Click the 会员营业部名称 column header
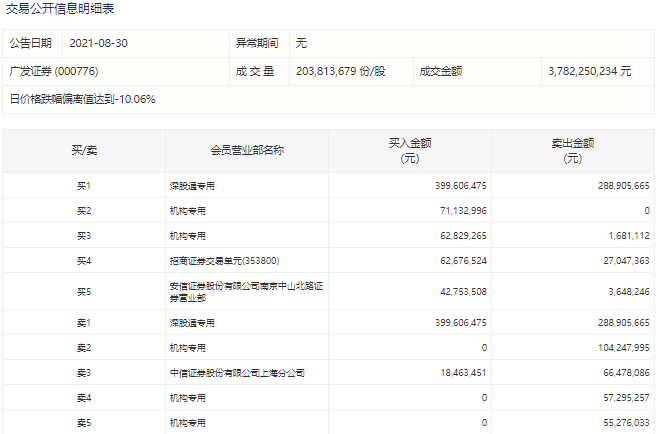This screenshot has height=434, width=658. click(247, 150)
